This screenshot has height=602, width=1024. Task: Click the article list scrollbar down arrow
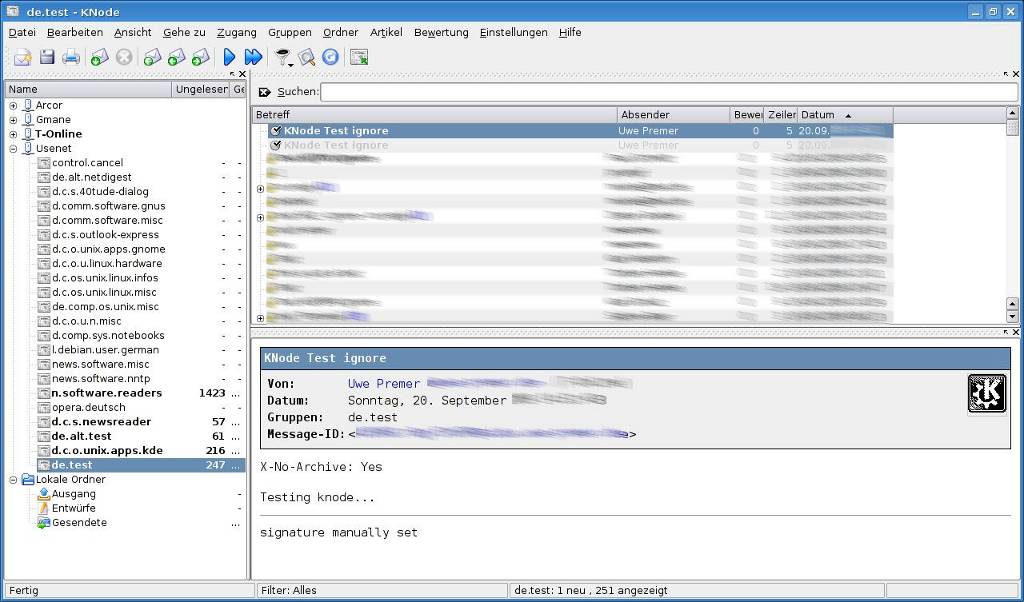point(1012,316)
